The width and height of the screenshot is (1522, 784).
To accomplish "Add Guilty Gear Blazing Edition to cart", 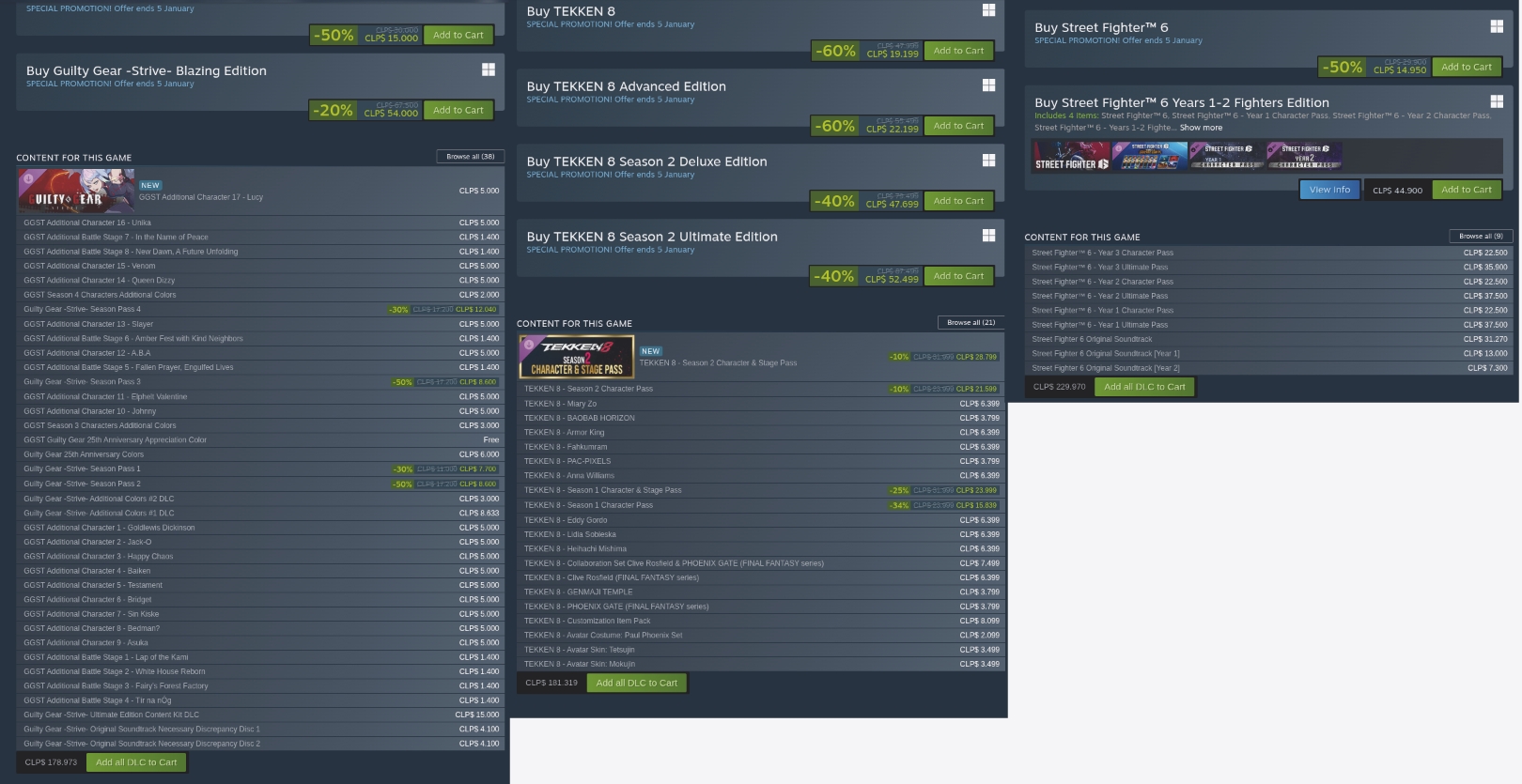I will (458, 110).
